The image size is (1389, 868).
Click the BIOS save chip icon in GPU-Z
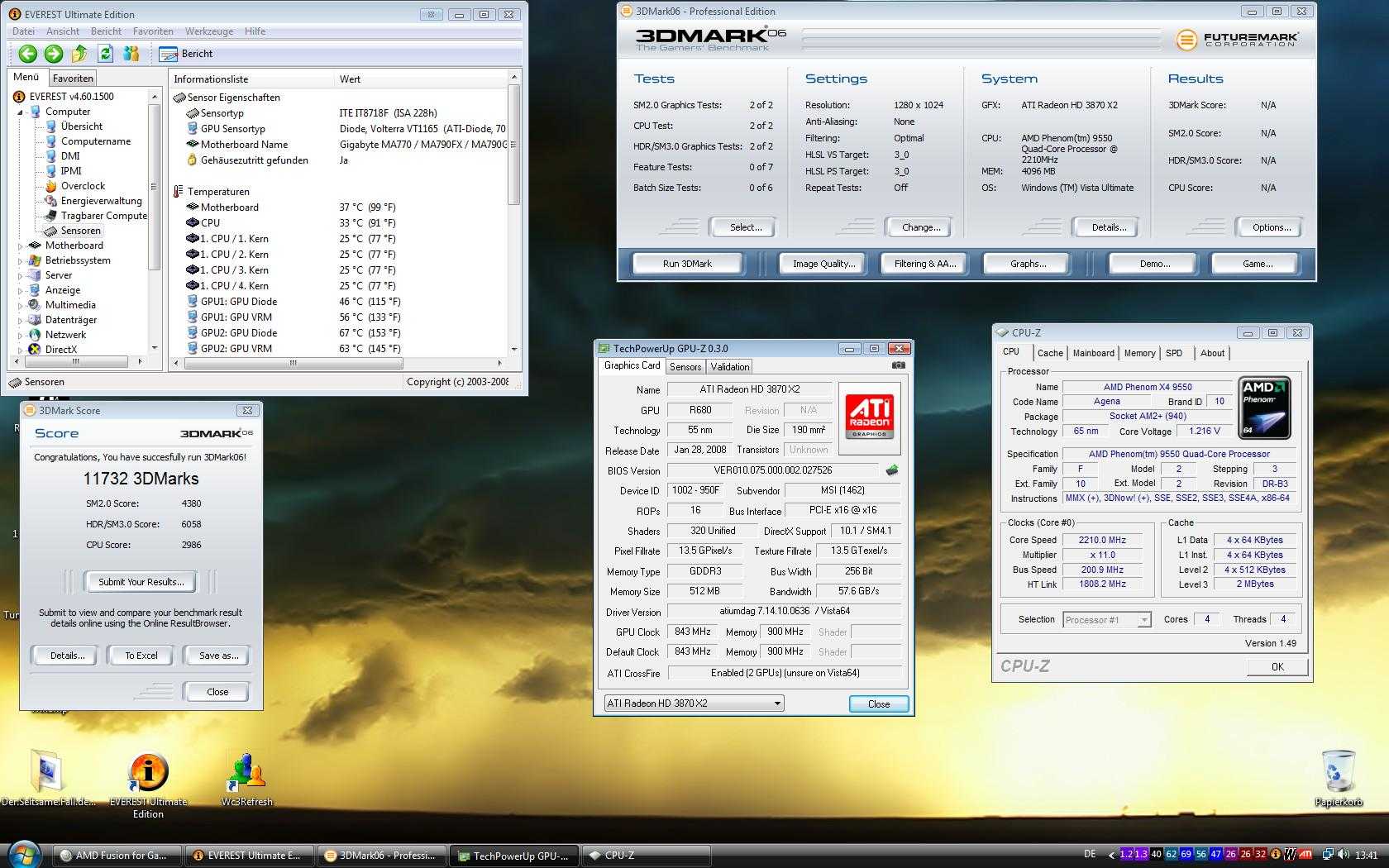[891, 470]
